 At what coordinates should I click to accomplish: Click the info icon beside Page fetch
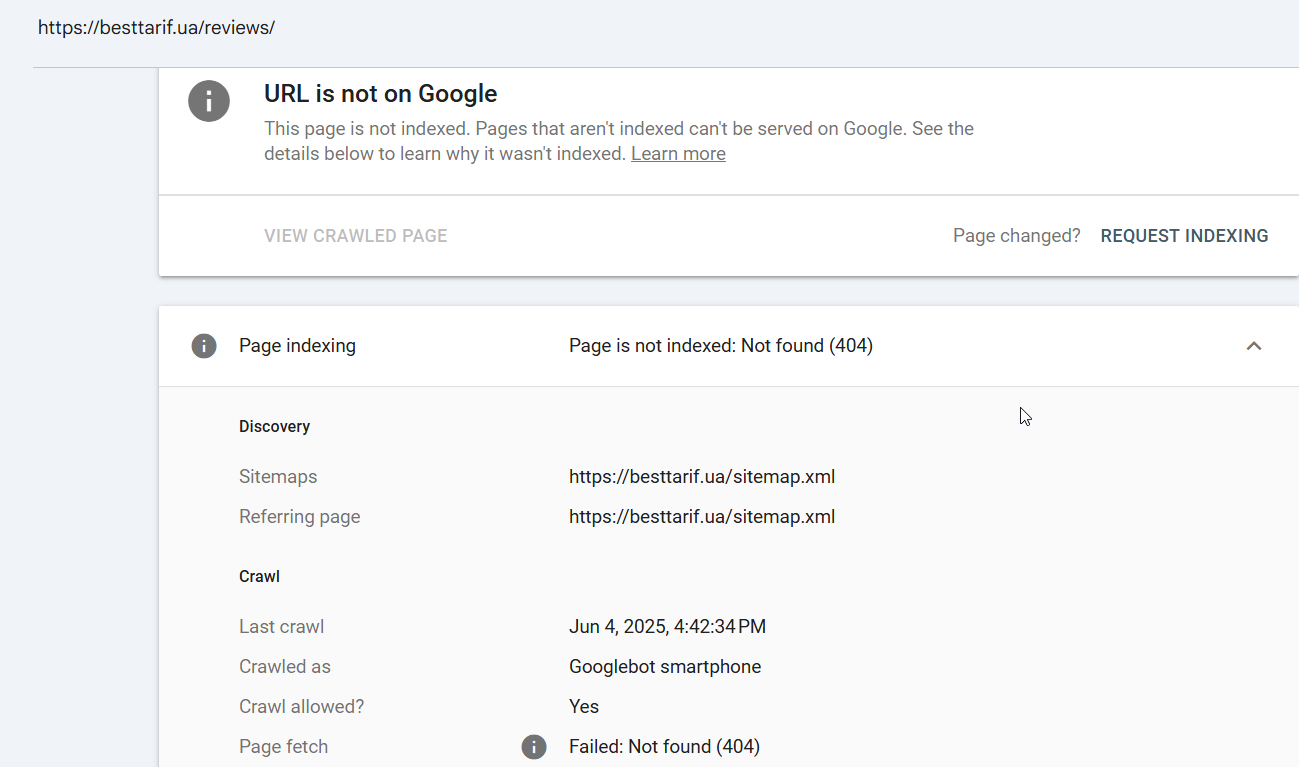coord(534,747)
